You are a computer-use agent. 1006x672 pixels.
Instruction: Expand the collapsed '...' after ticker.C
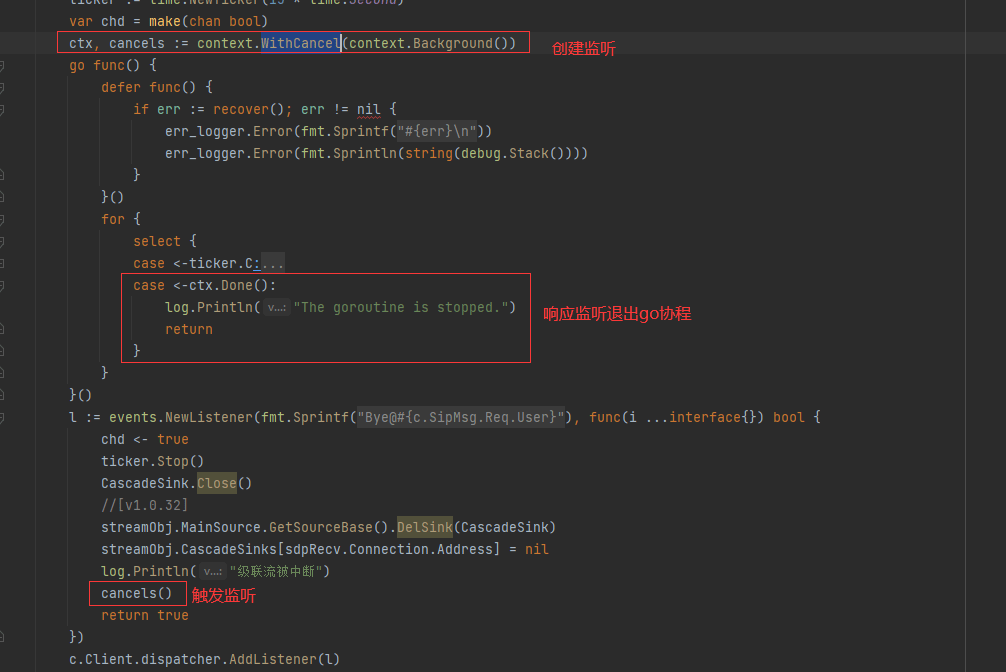(x=272, y=264)
